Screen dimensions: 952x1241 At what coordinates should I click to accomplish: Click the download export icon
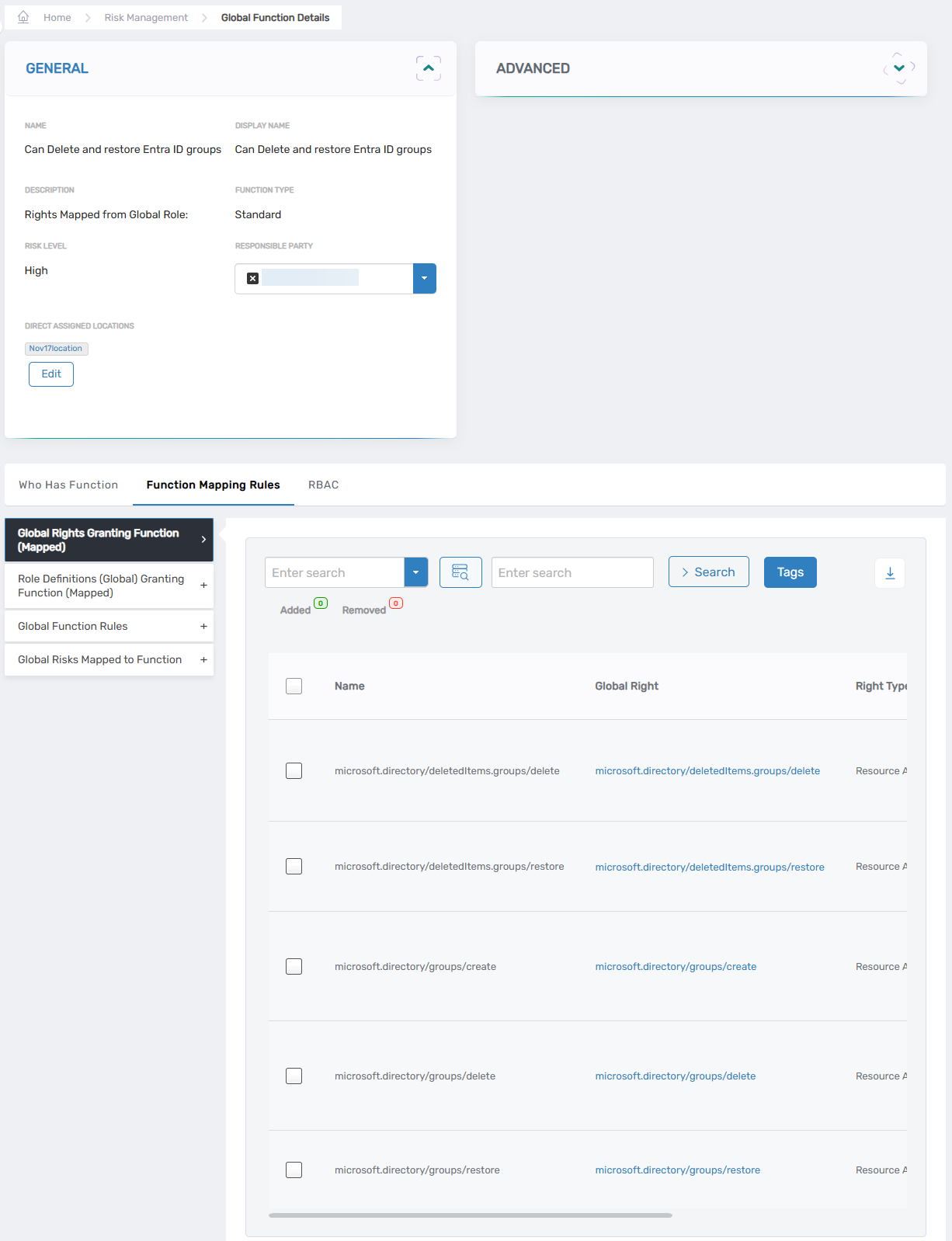pyautogui.click(x=890, y=573)
